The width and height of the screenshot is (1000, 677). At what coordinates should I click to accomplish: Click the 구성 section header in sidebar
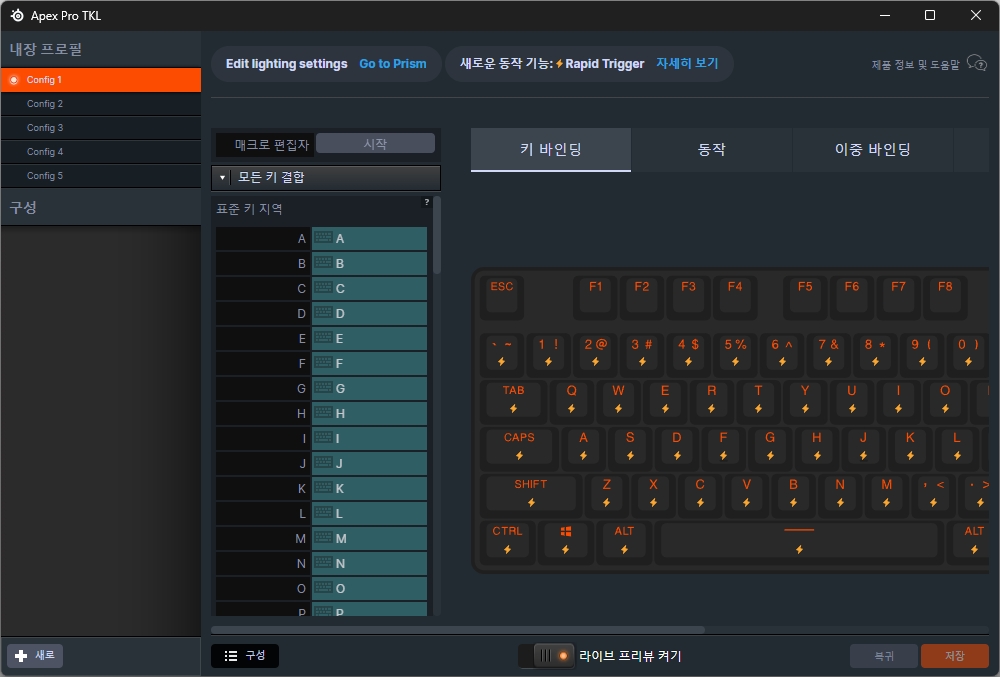point(101,208)
